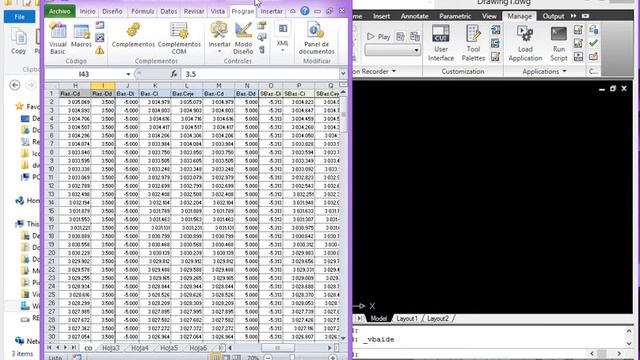Switch to the Vista ribbon tab
This screenshot has width=640, height=360.
coord(218,11)
